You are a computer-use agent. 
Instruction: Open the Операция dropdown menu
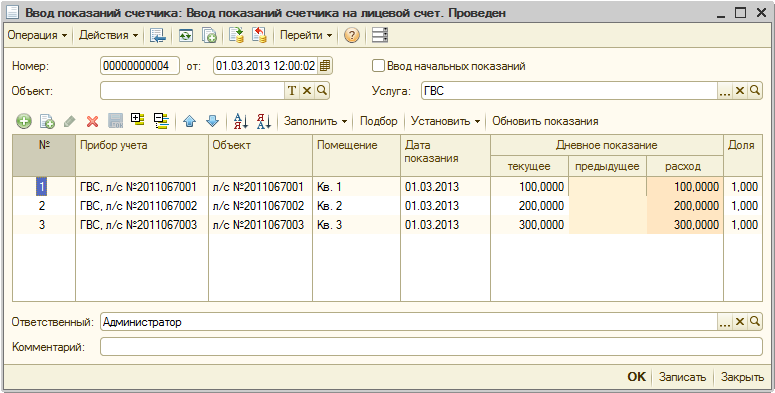[x=37, y=35]
